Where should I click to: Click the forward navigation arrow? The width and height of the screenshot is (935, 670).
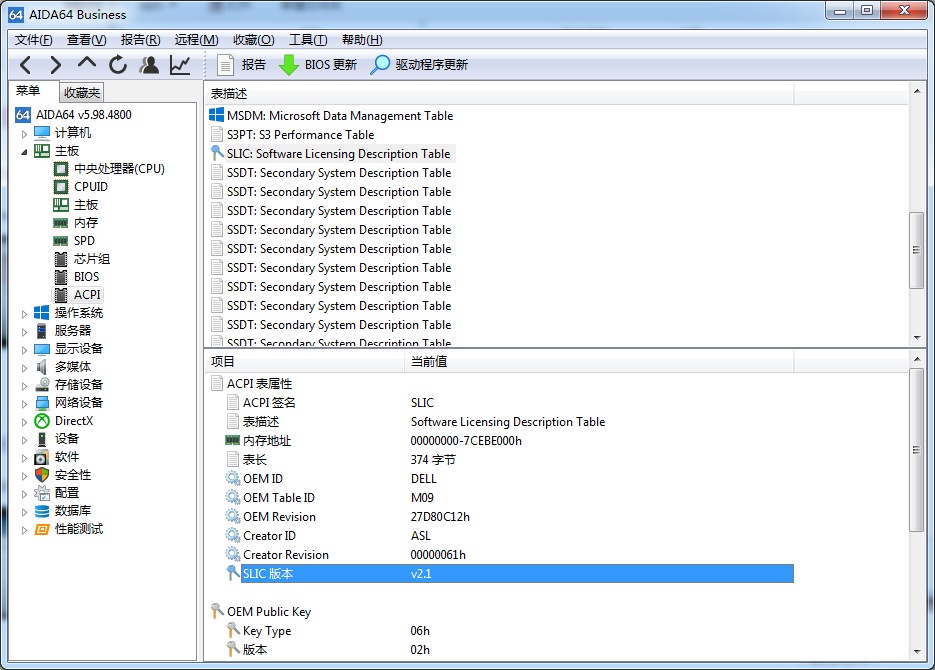56,65
